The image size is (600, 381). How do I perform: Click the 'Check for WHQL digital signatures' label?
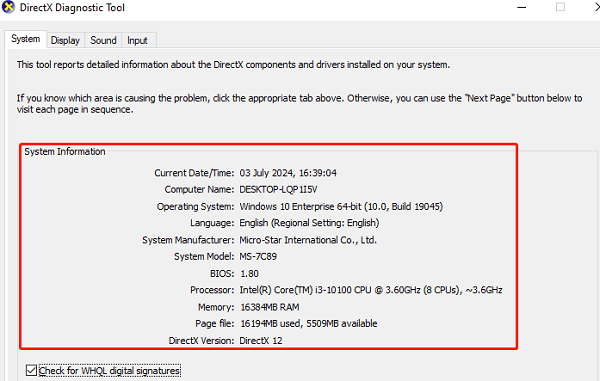(109, 371)
